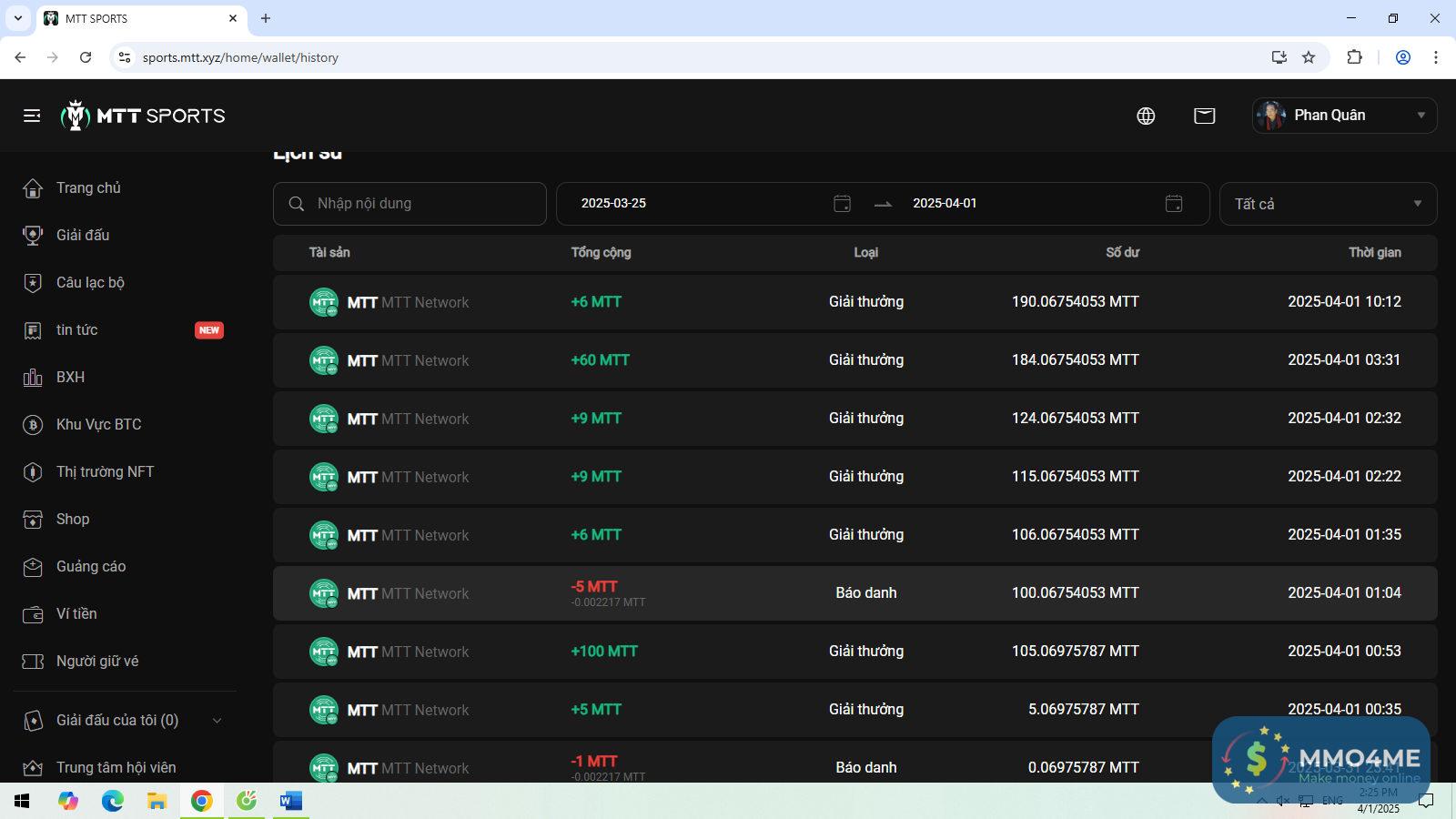Viewport: 1456px width, 819px height.
Task: Click the end date calendar icon
Action: pyautogui.click(x=1174, y=204)
